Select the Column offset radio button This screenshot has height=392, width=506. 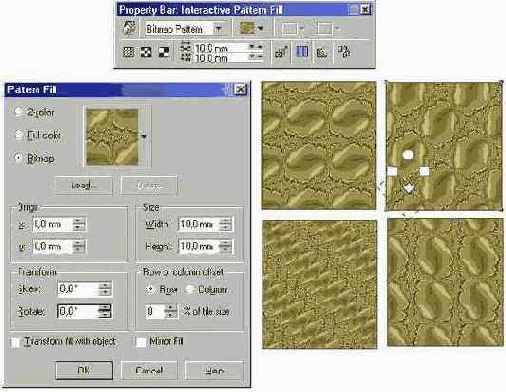pos(189,289)
